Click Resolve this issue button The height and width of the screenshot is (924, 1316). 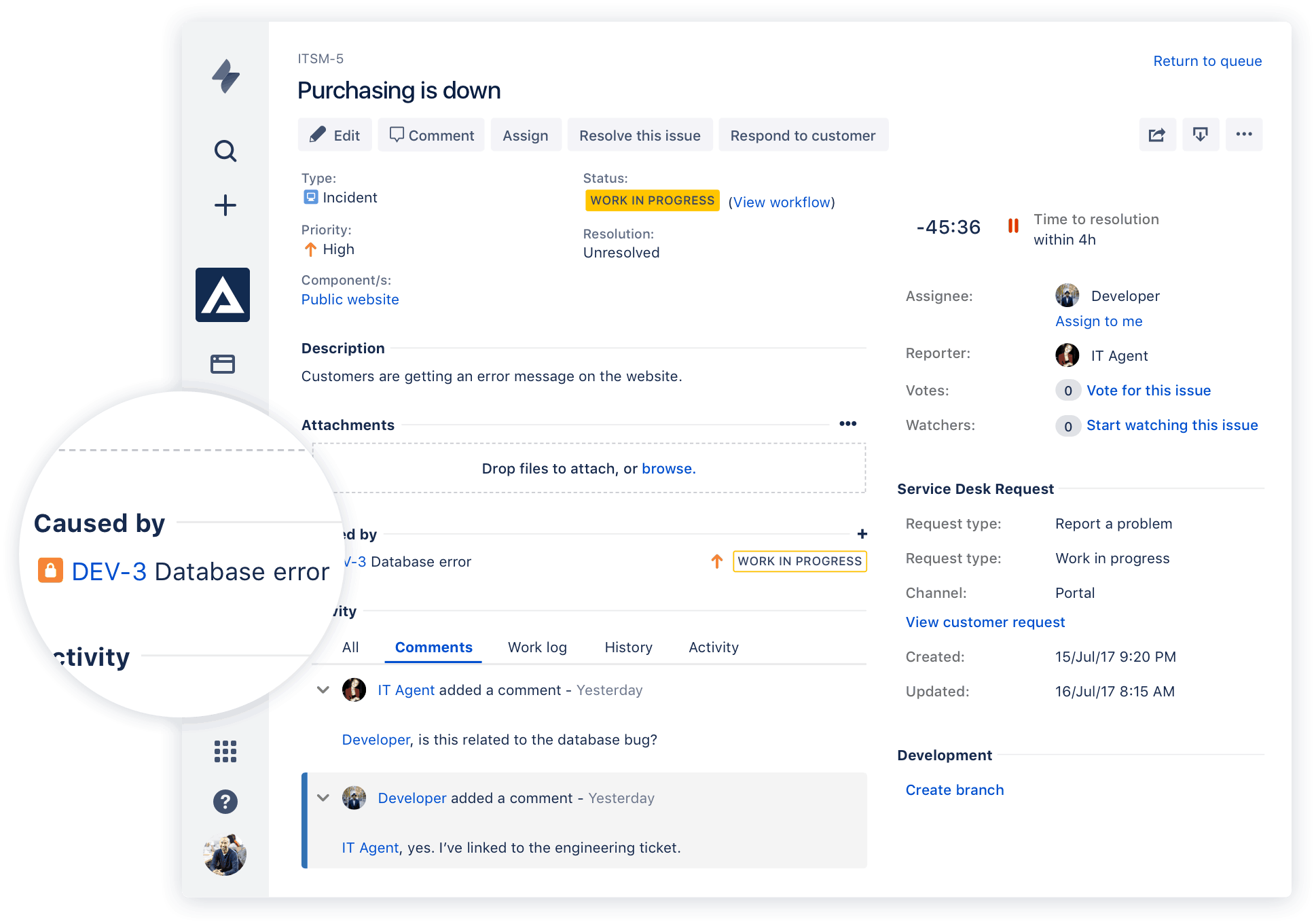tap(640, 135)
